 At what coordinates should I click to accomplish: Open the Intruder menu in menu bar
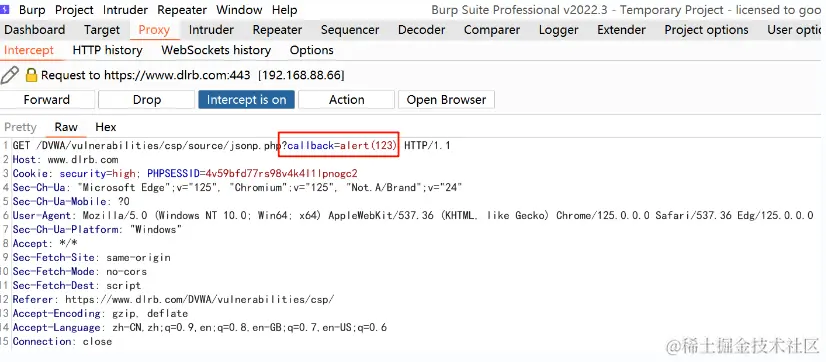pyautogui.click(x=125, y=9)
